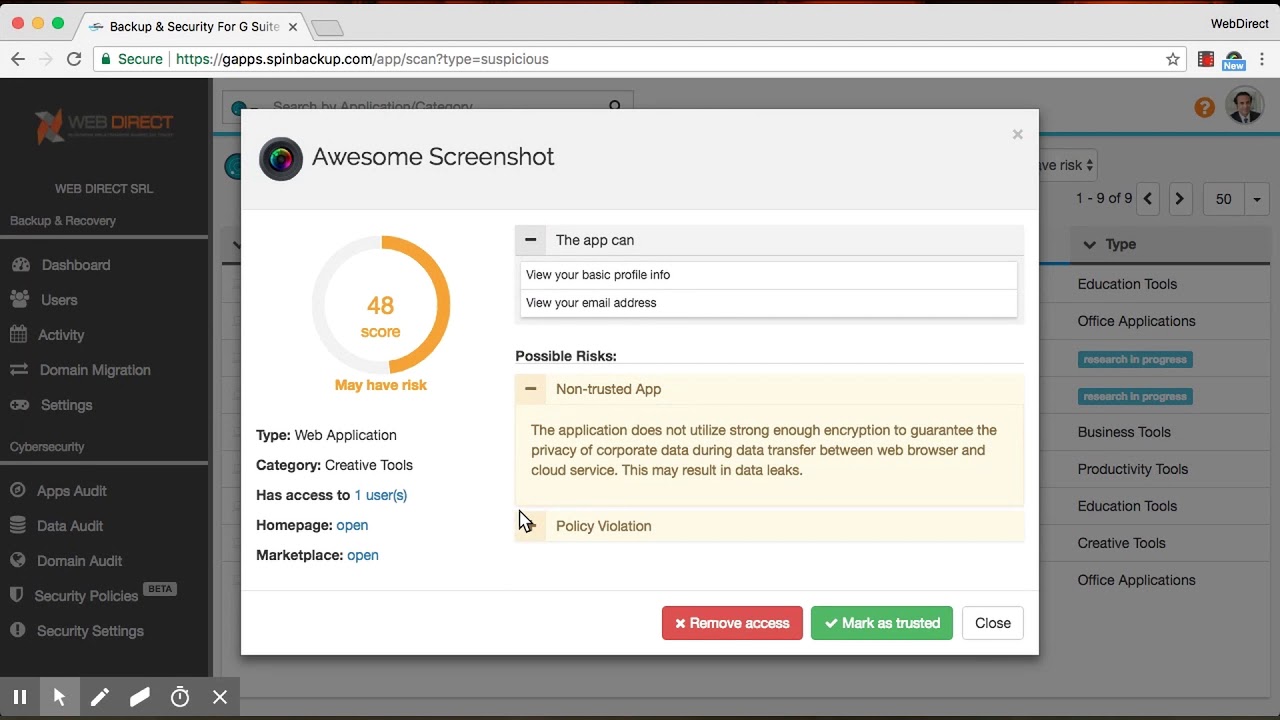
Task: Open Settings in the sidebar
Action: coord(66,405)
